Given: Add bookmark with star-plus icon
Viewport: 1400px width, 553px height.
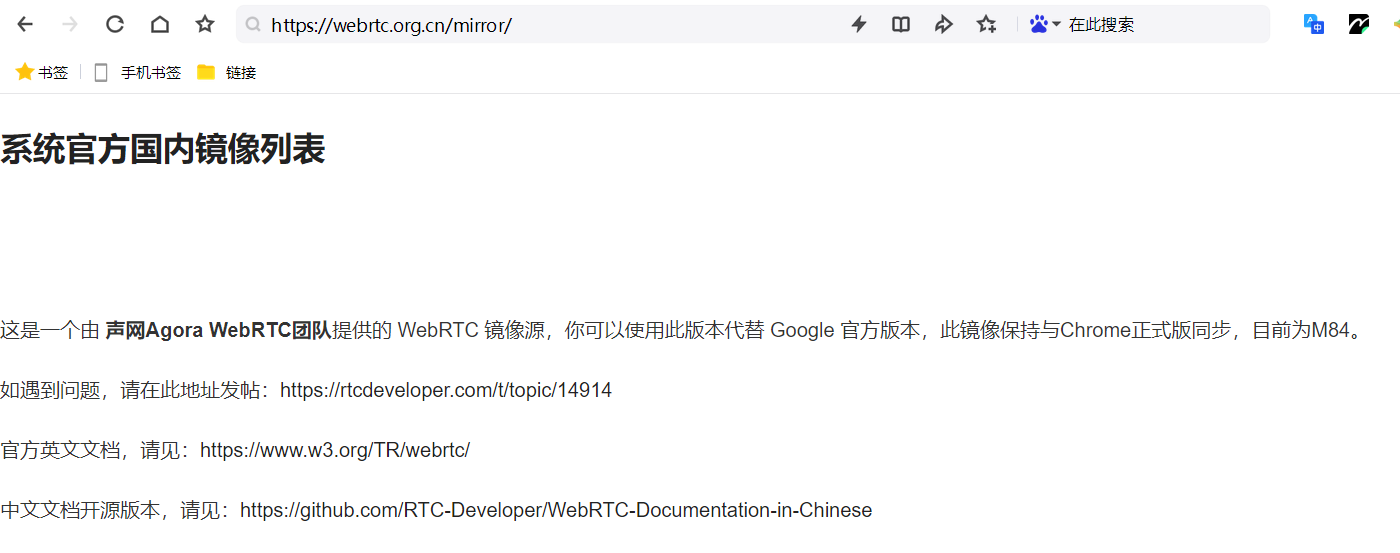Looking at the screenshot, I should [x=987, y=24].
